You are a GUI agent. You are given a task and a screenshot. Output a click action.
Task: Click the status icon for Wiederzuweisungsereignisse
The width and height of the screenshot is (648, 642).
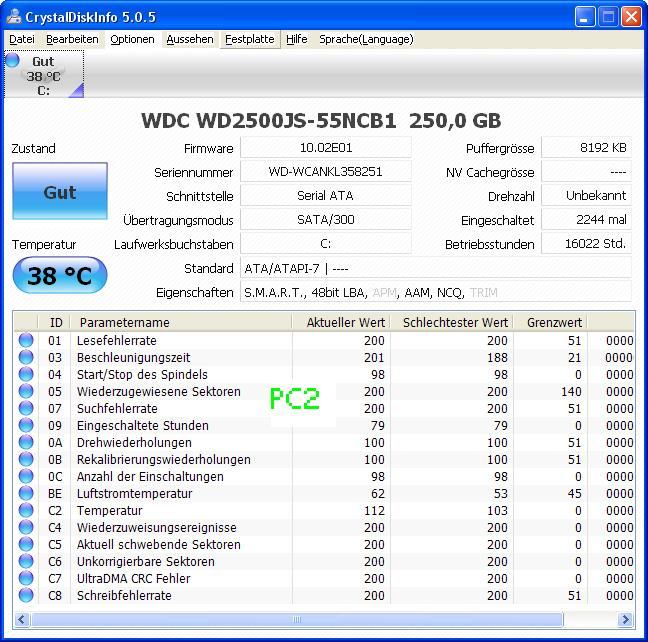26,527
